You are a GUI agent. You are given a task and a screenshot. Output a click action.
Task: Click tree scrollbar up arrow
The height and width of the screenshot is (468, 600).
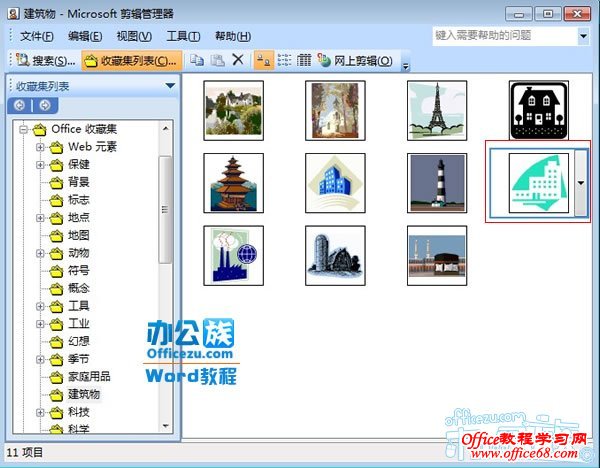point(165,129)
